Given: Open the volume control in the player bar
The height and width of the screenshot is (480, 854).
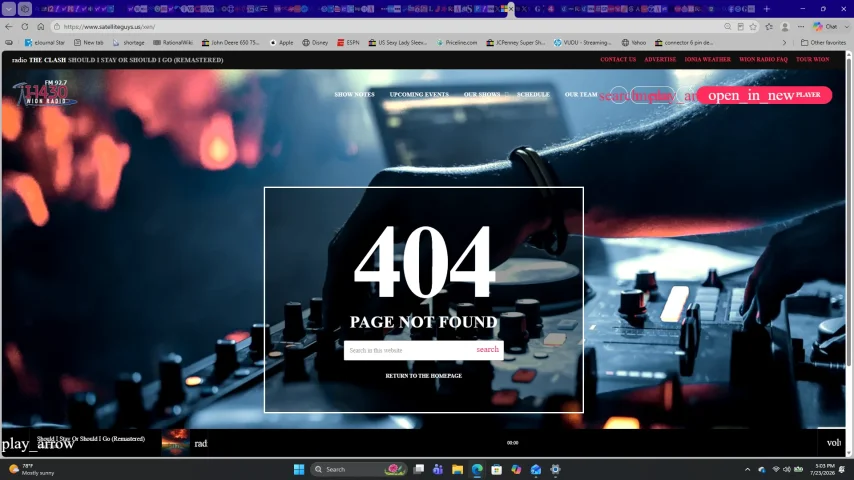Looking at the screenshot, I should point(833,443).
